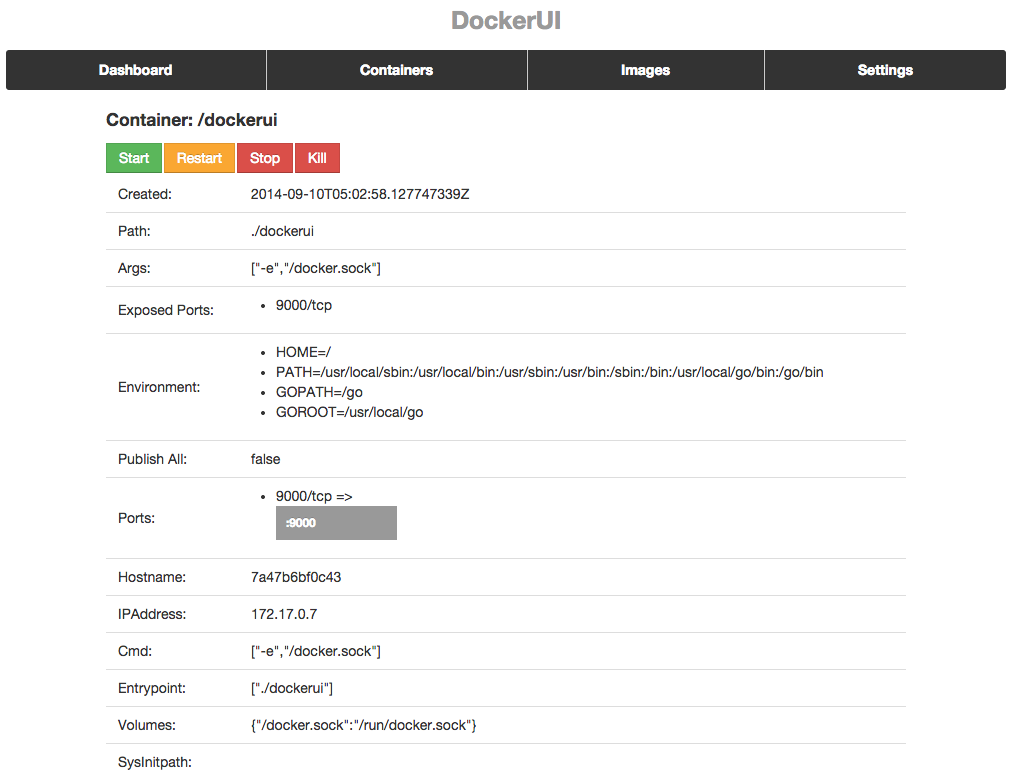Click the Entrypoint: row label
The image size is (1014, 776).
pyautogui.click(x=152, y=688)
